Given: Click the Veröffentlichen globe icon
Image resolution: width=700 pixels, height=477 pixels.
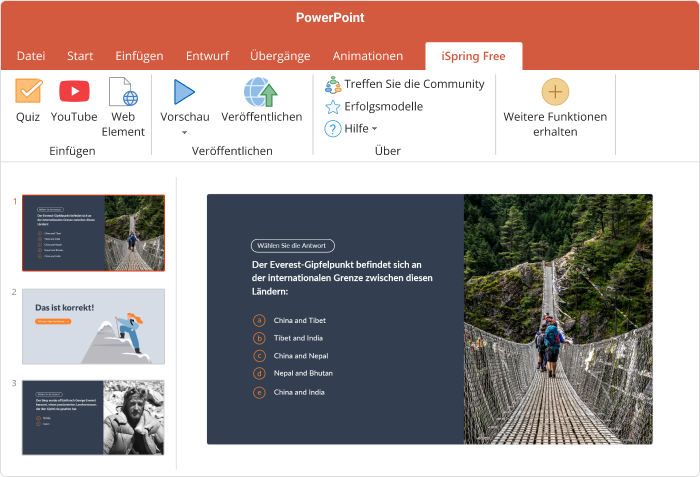Looking at the screenshot, I should (261, 92).
